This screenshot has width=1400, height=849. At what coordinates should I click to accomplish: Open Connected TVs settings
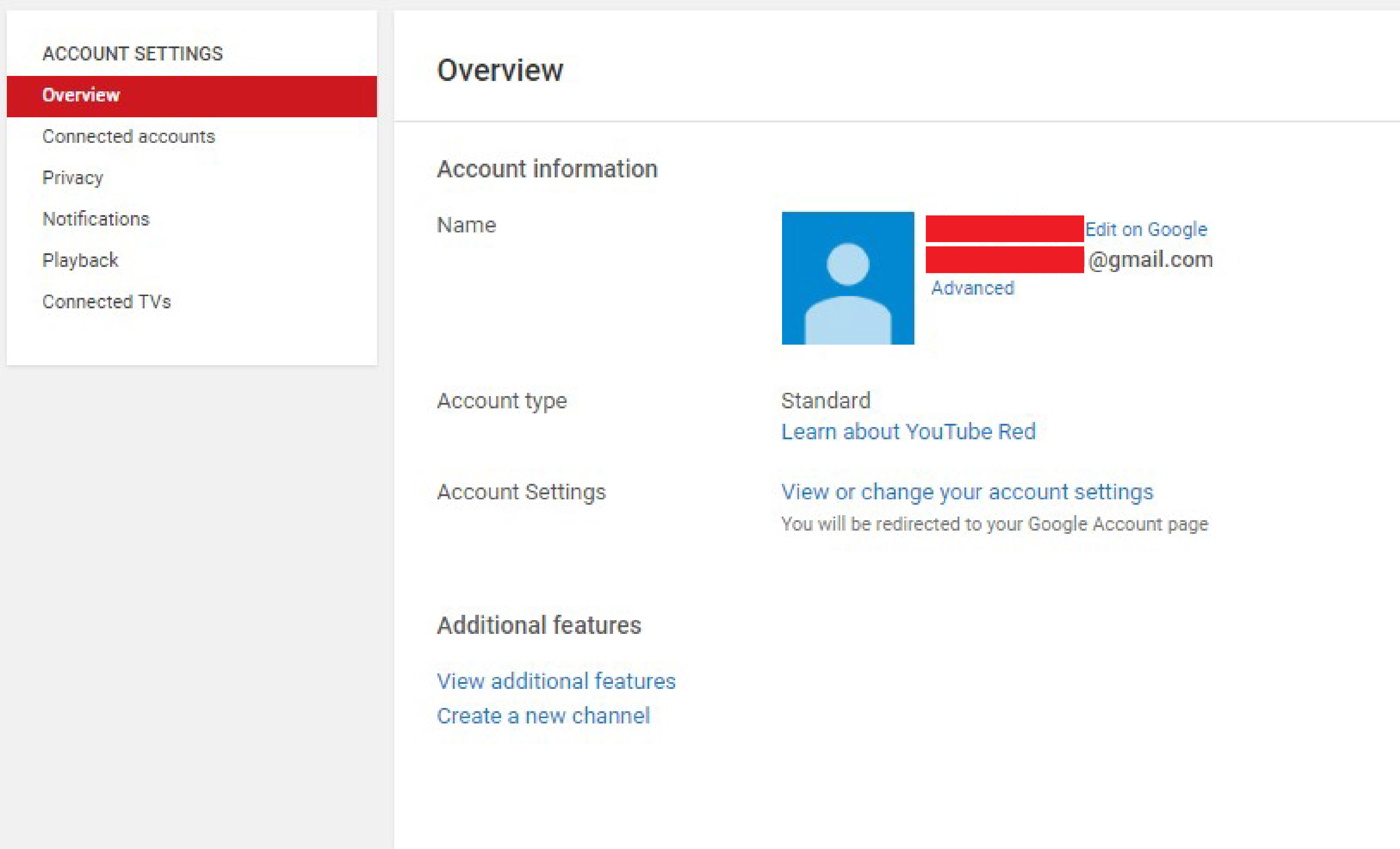107,302
